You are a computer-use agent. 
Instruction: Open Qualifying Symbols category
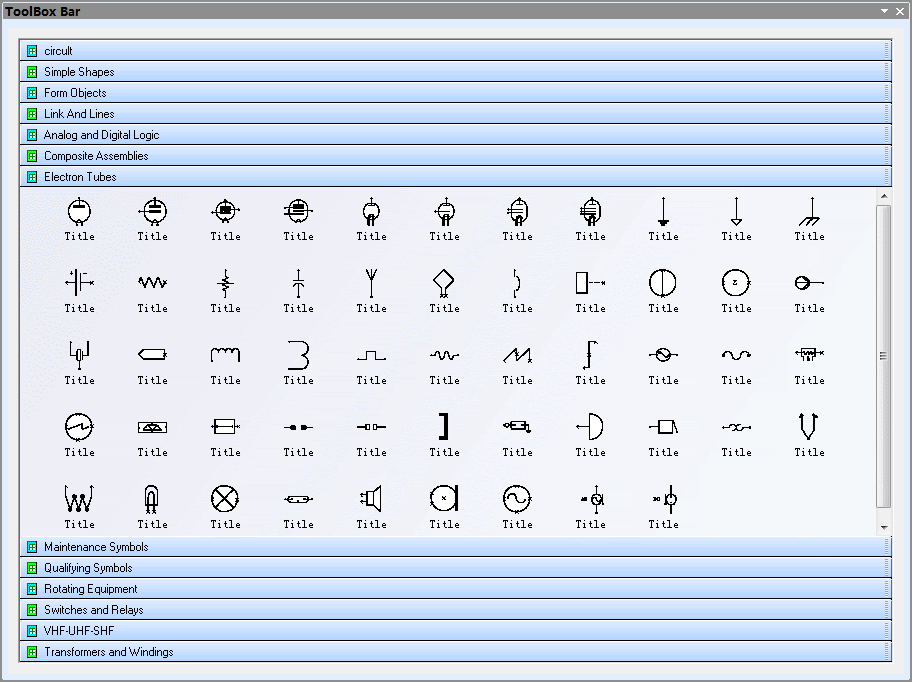pyautogui.click(x=455, y=567)
